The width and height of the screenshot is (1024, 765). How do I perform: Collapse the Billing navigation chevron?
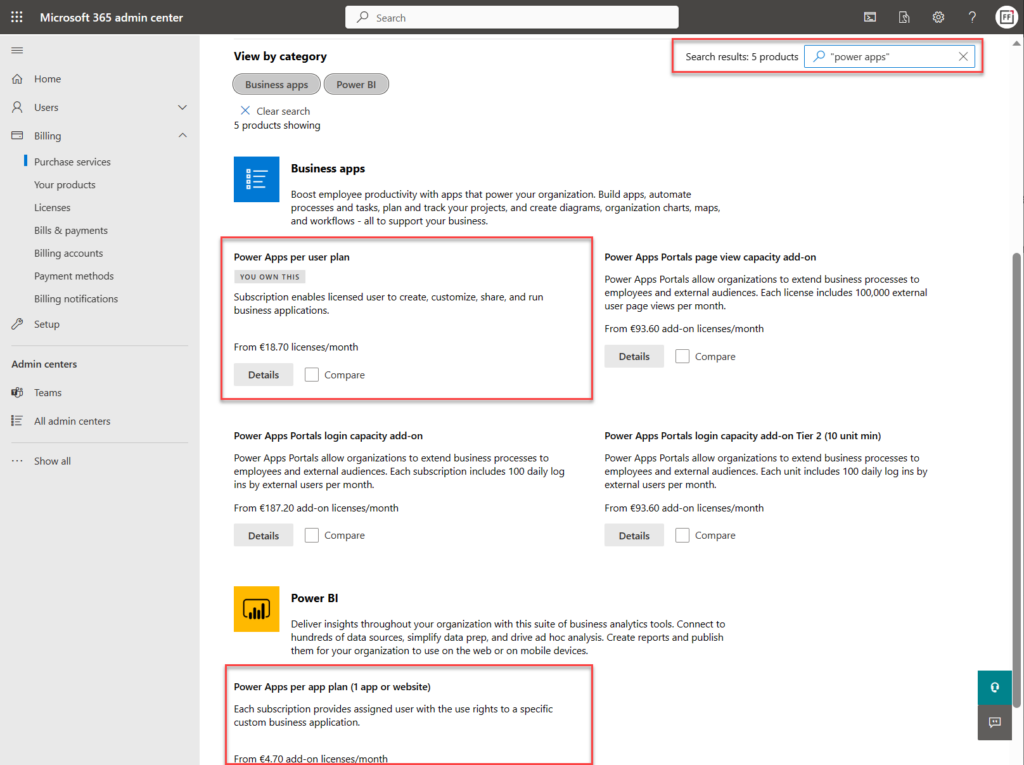[182, 135]
